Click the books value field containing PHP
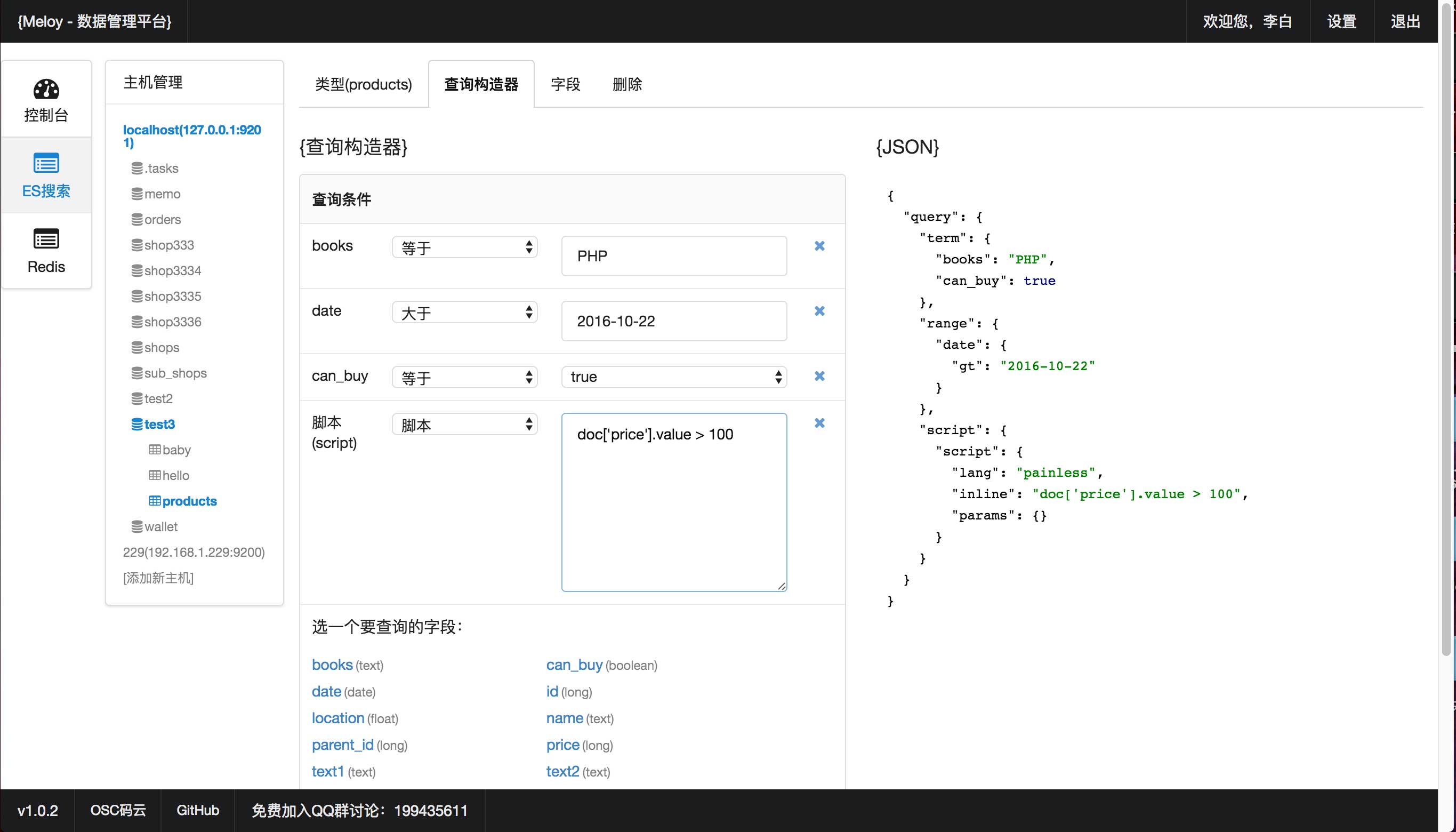Viewport: 1456px width, 832px height. 674,256
